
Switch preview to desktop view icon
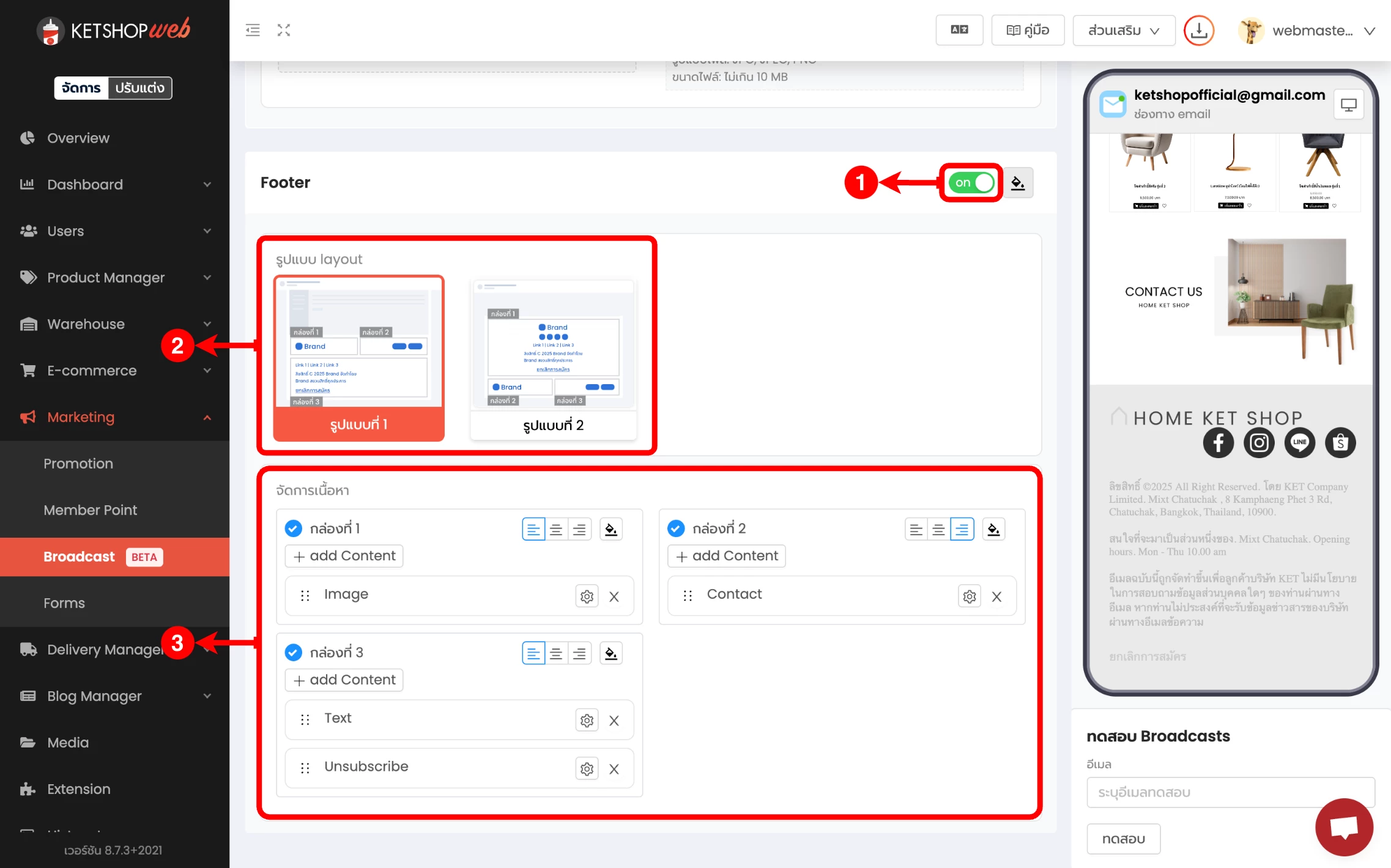(1348, 105)
